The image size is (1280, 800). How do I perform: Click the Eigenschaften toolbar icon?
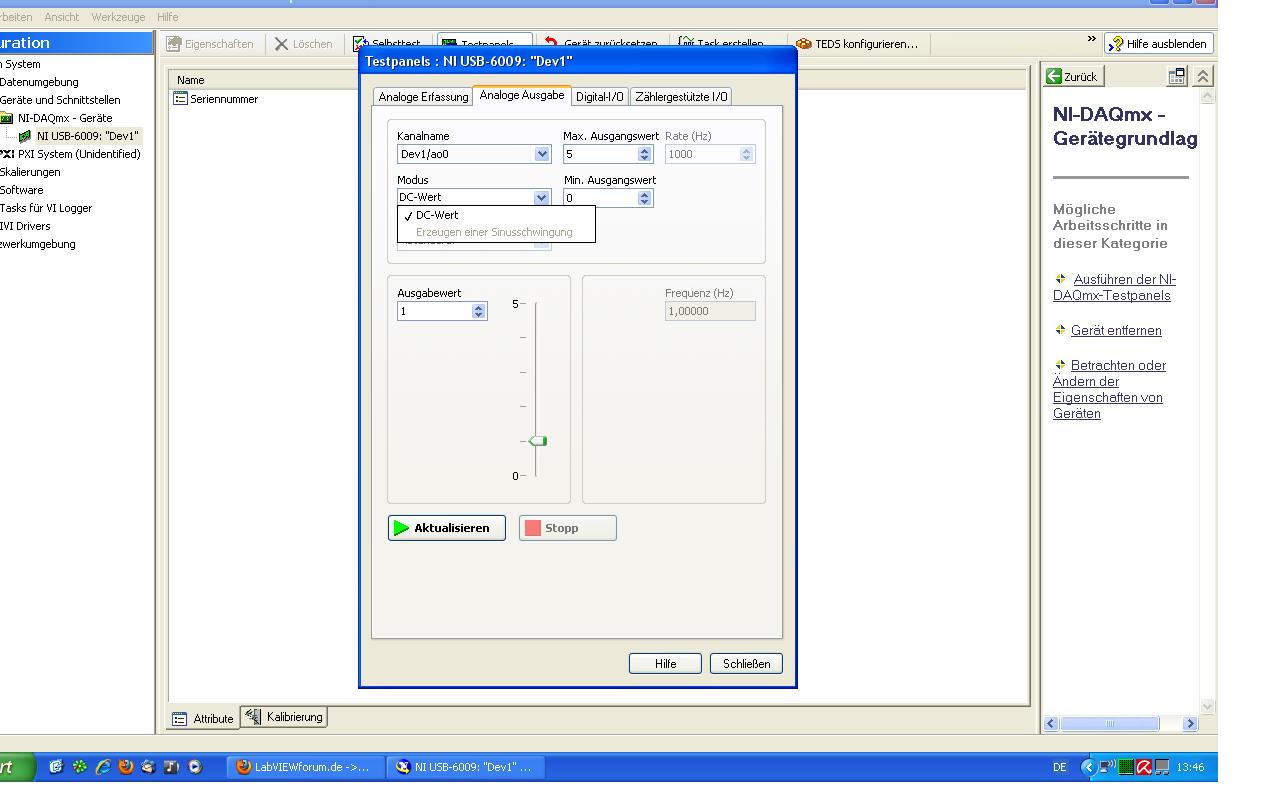pos(174,44)
